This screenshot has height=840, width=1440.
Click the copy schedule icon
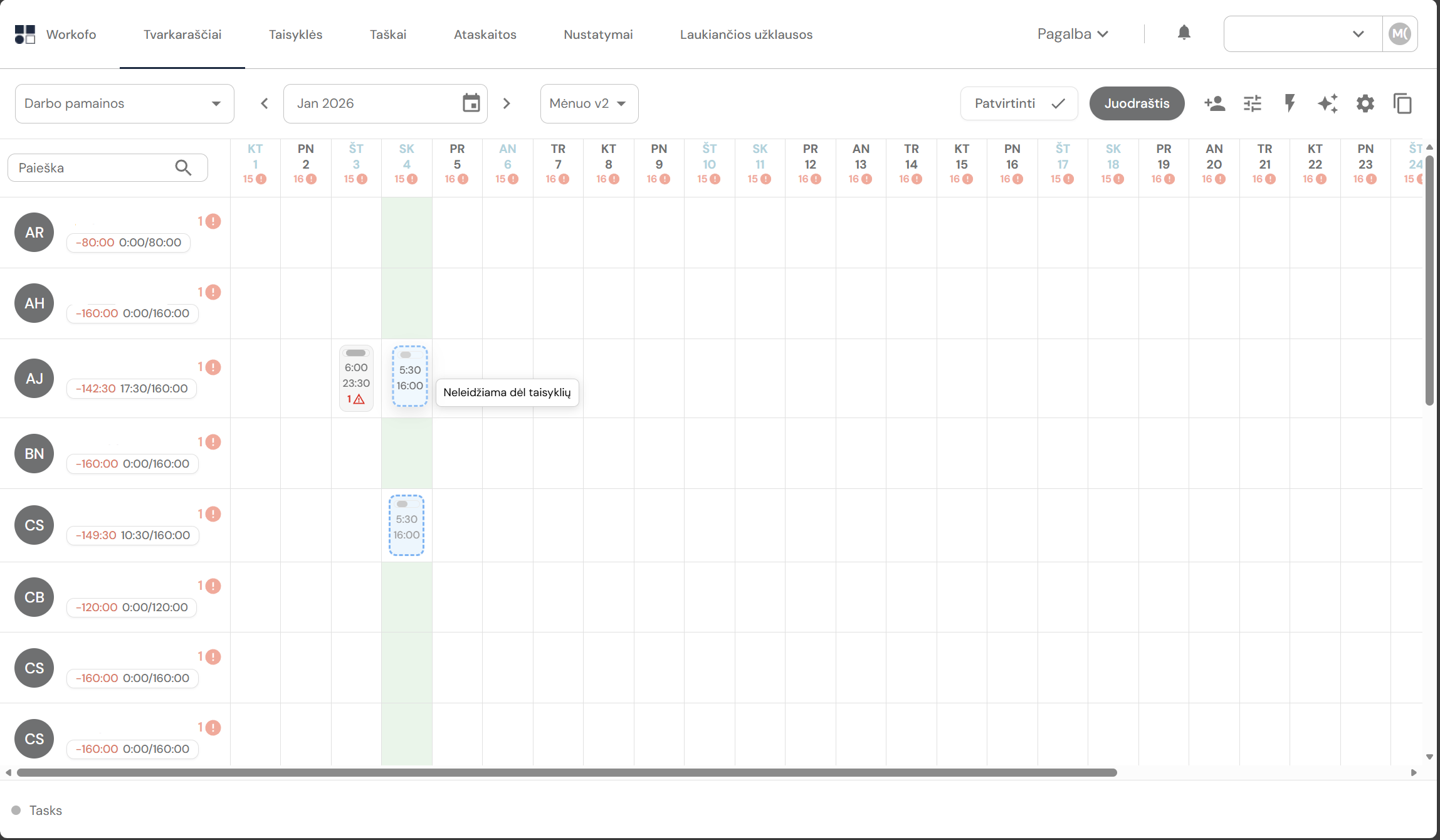point(1402,103)
